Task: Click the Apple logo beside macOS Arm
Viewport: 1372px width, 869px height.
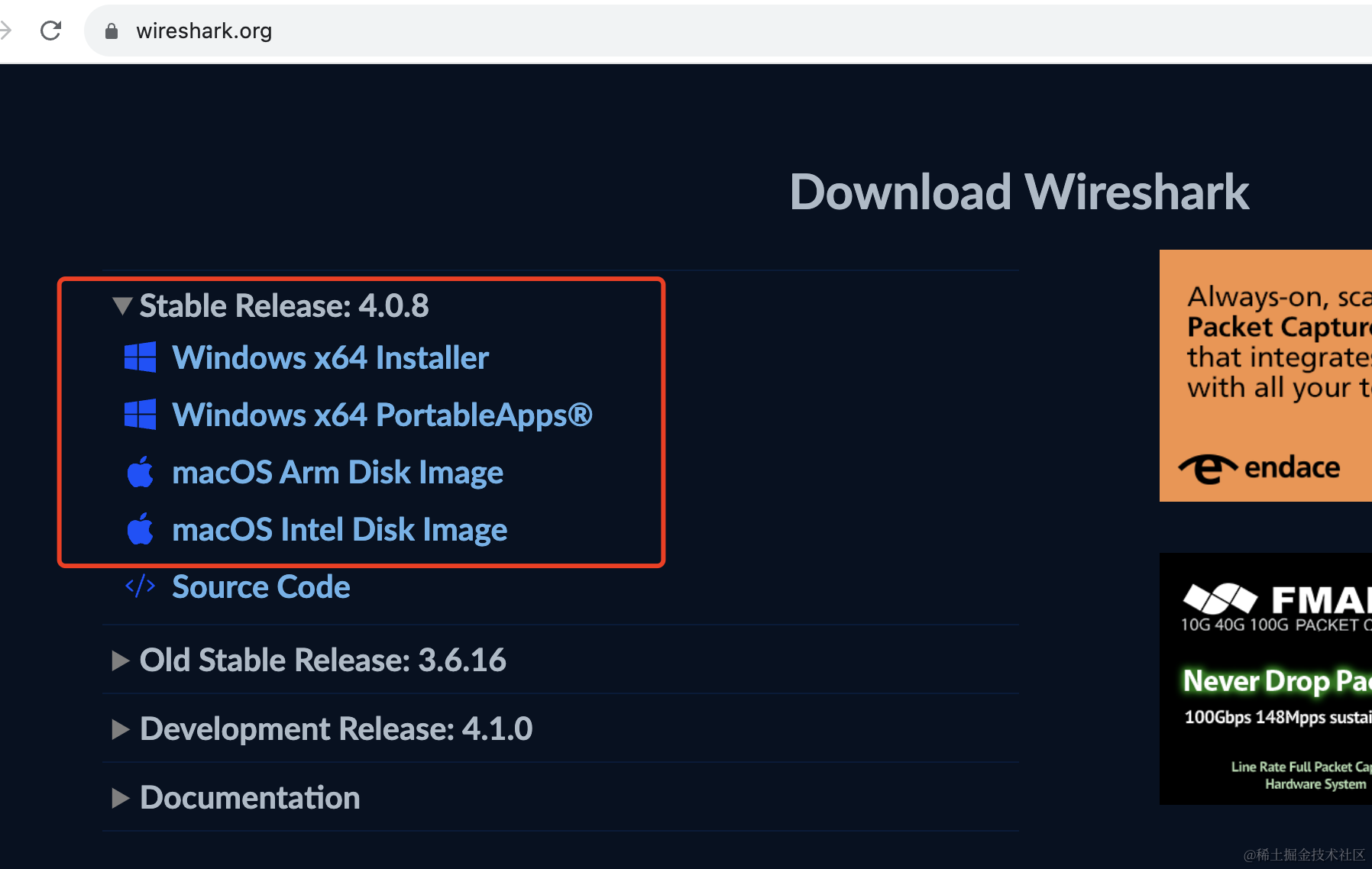Action: pos(140,471)
